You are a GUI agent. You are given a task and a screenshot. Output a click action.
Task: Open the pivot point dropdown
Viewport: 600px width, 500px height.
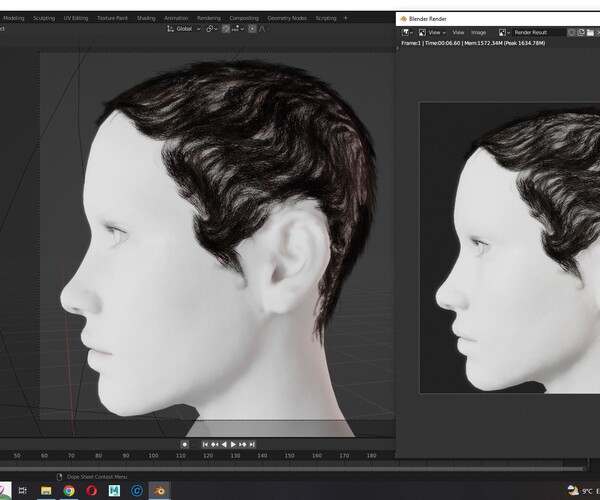tap(212, 29)
